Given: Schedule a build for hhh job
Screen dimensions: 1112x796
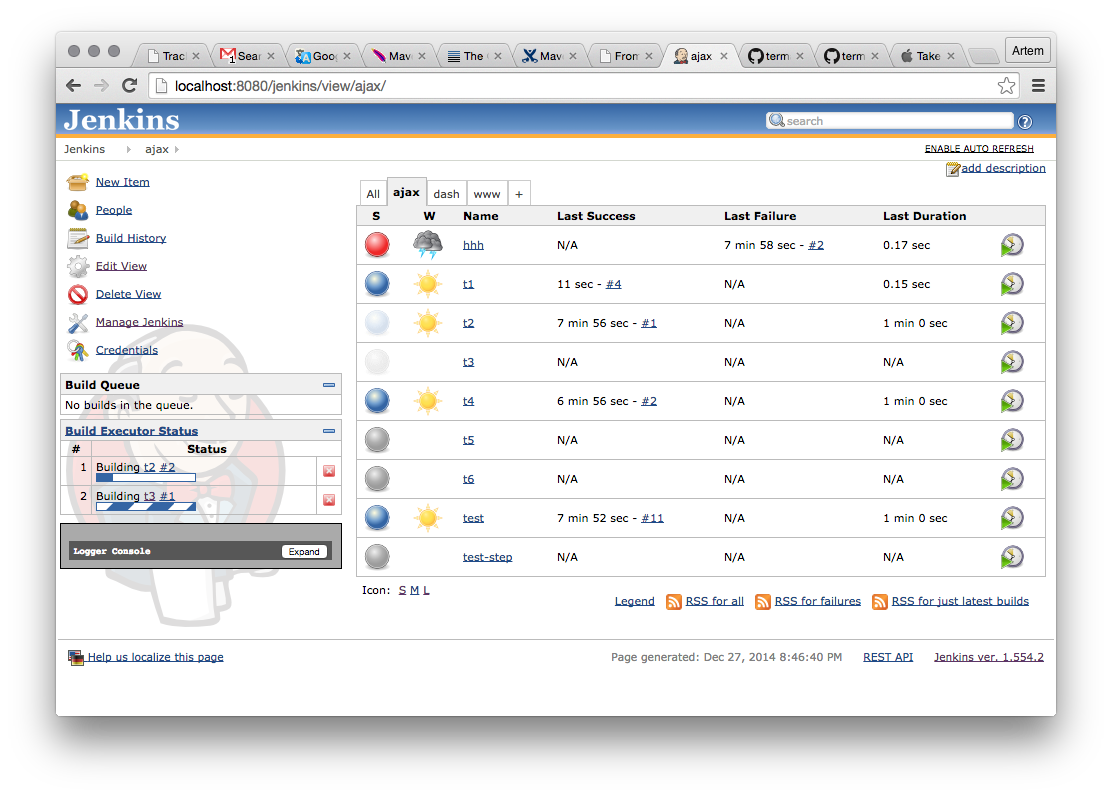Looking at the screenshot, I should (1012, 245).
